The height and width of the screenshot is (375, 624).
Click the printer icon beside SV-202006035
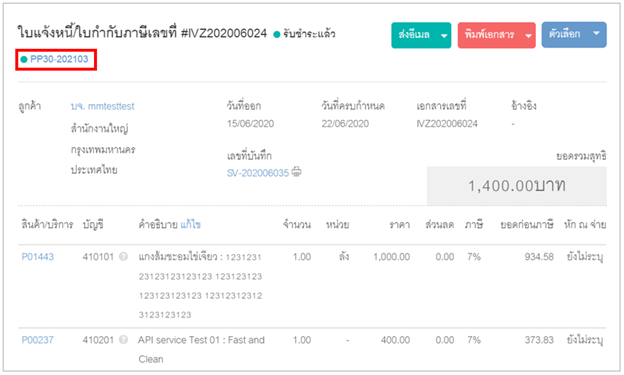296,172
